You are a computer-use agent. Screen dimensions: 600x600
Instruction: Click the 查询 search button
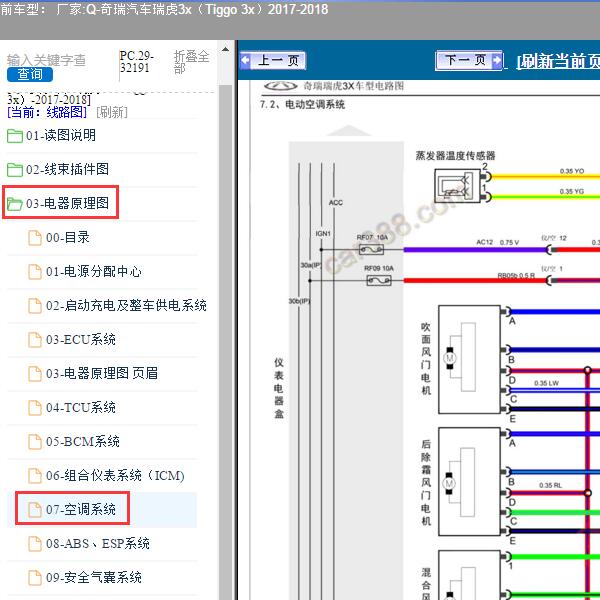(29, 74)
